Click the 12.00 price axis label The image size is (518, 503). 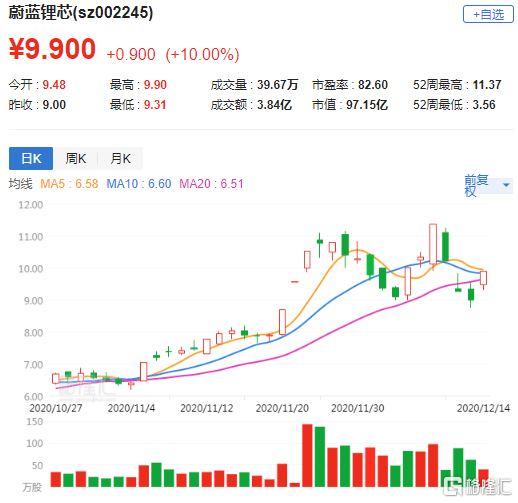coord(31,205)
